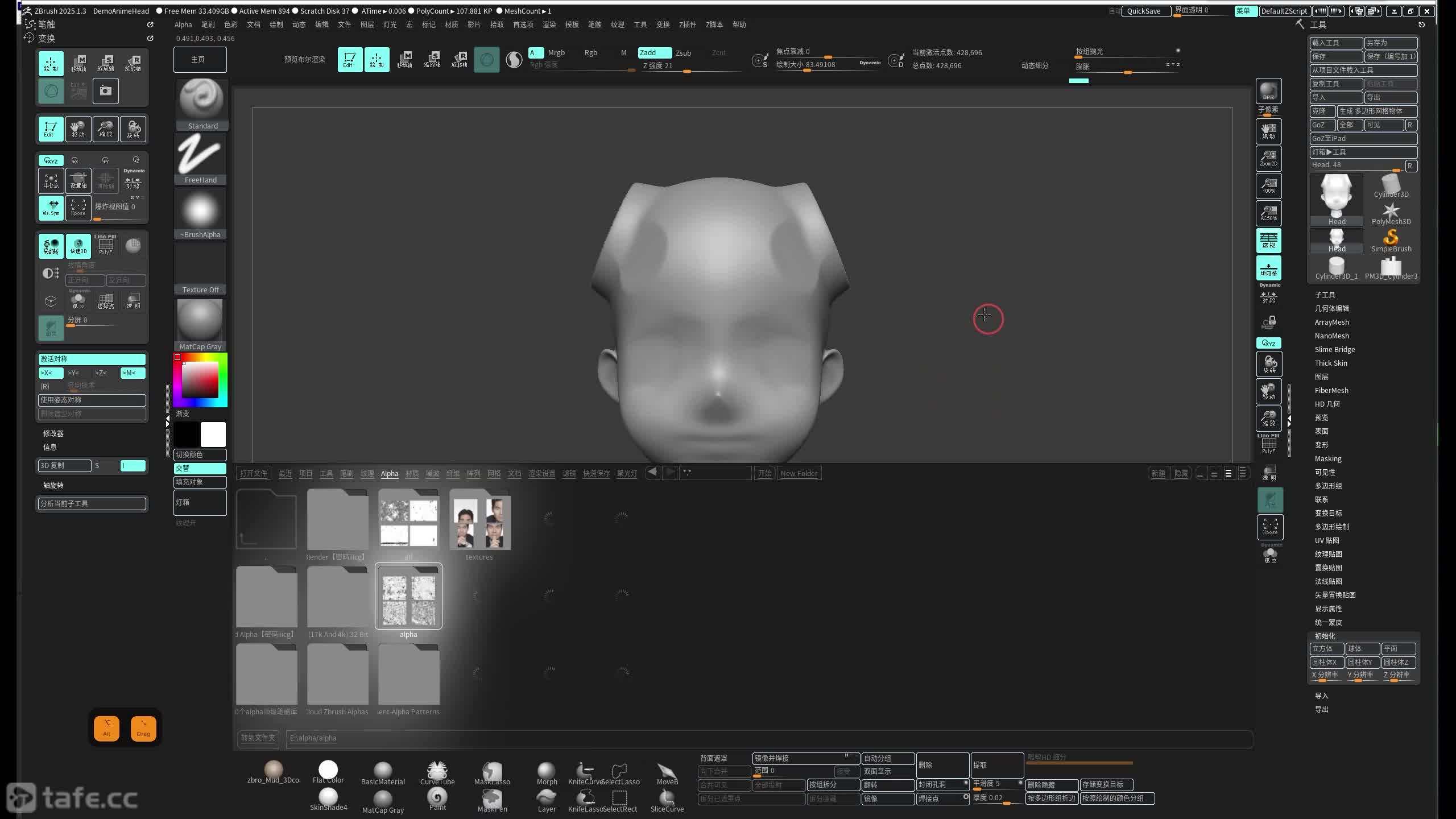This screenshot has width=1456, height=819.
Task: Select the PolyMesh3D star tool
Action: pyautogui.click(x=1391, y=214)
